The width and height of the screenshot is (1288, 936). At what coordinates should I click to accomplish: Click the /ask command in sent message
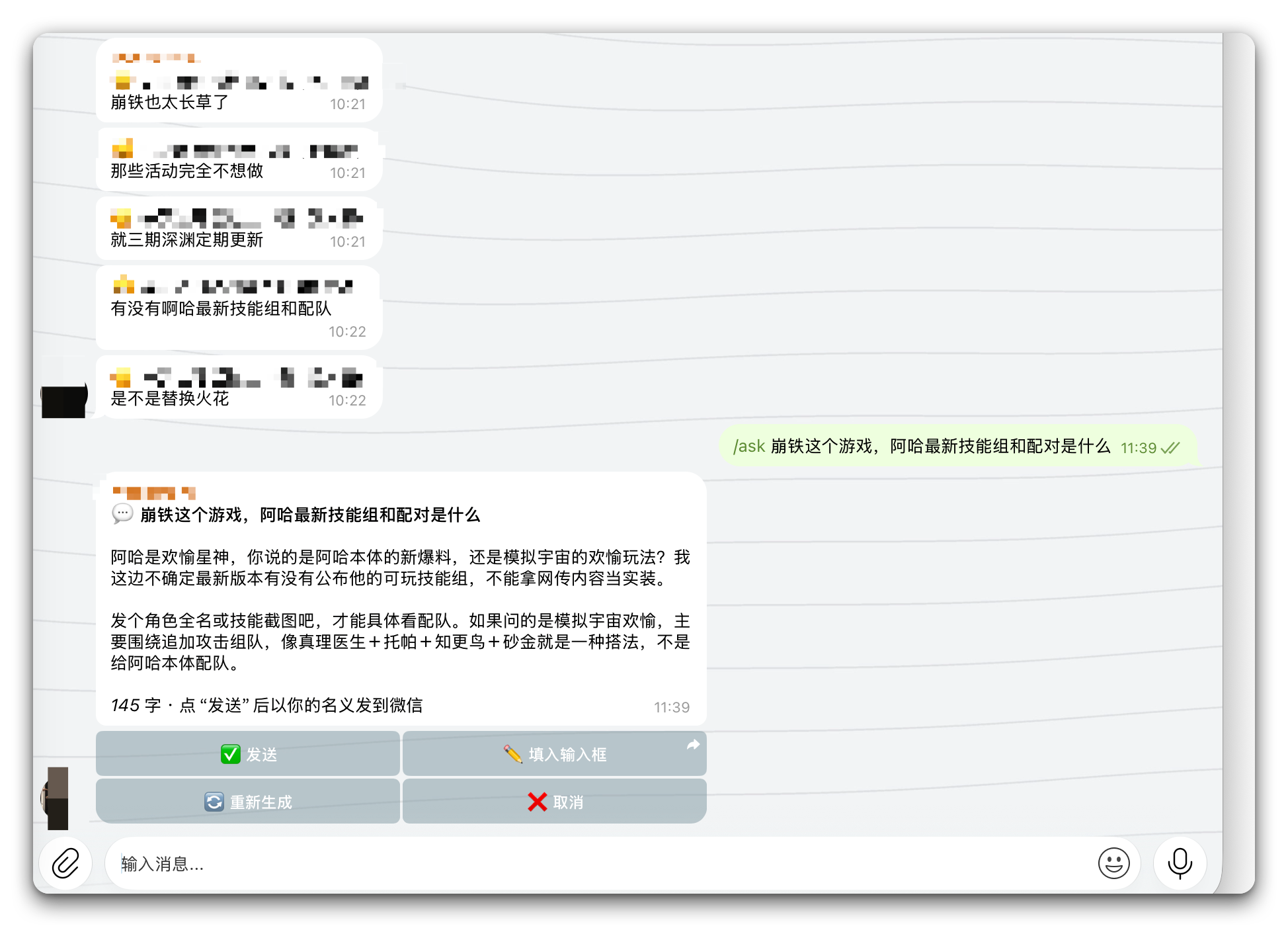(x=748, y=447)
